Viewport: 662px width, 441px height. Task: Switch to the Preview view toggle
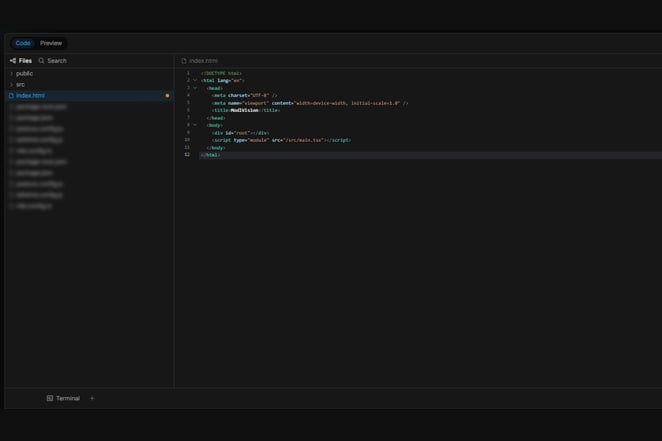coord(51,43)
